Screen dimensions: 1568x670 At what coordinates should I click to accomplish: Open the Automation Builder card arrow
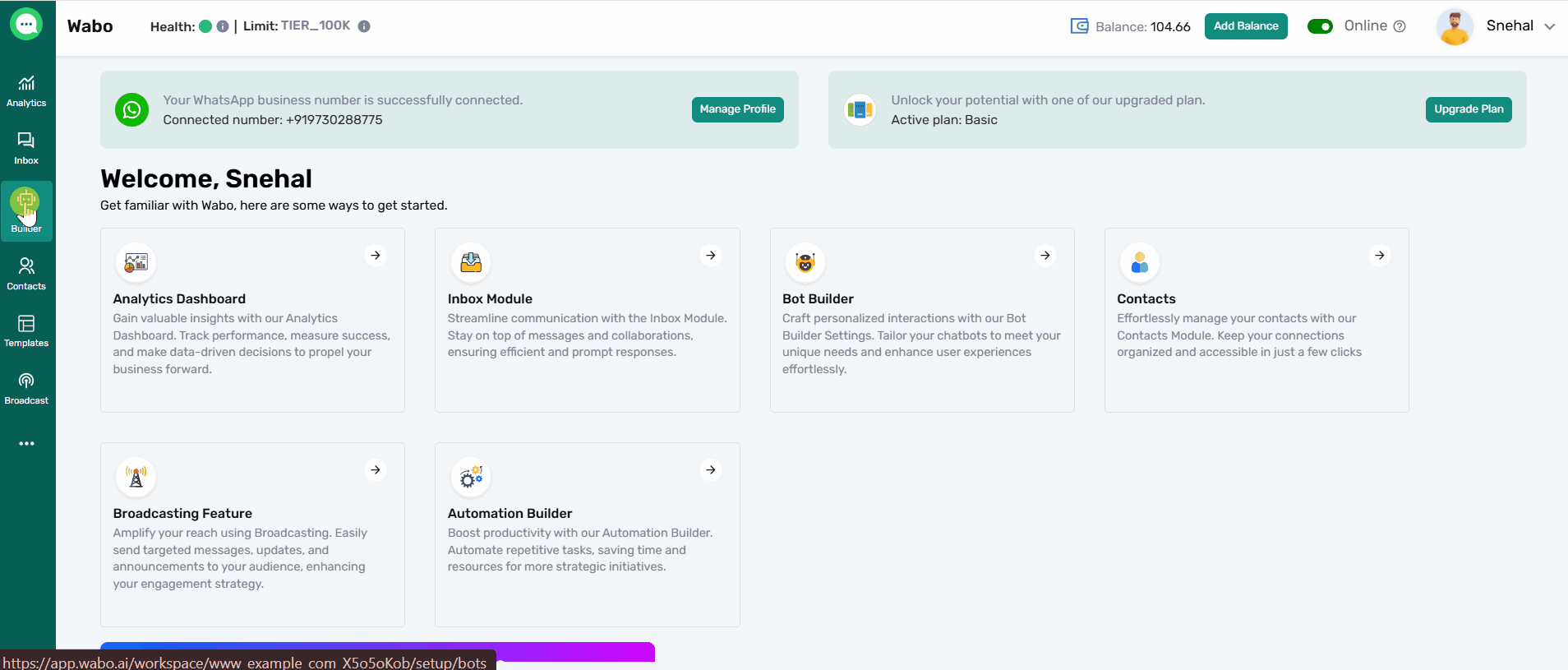pyautogui.click(x=711, y=470)
